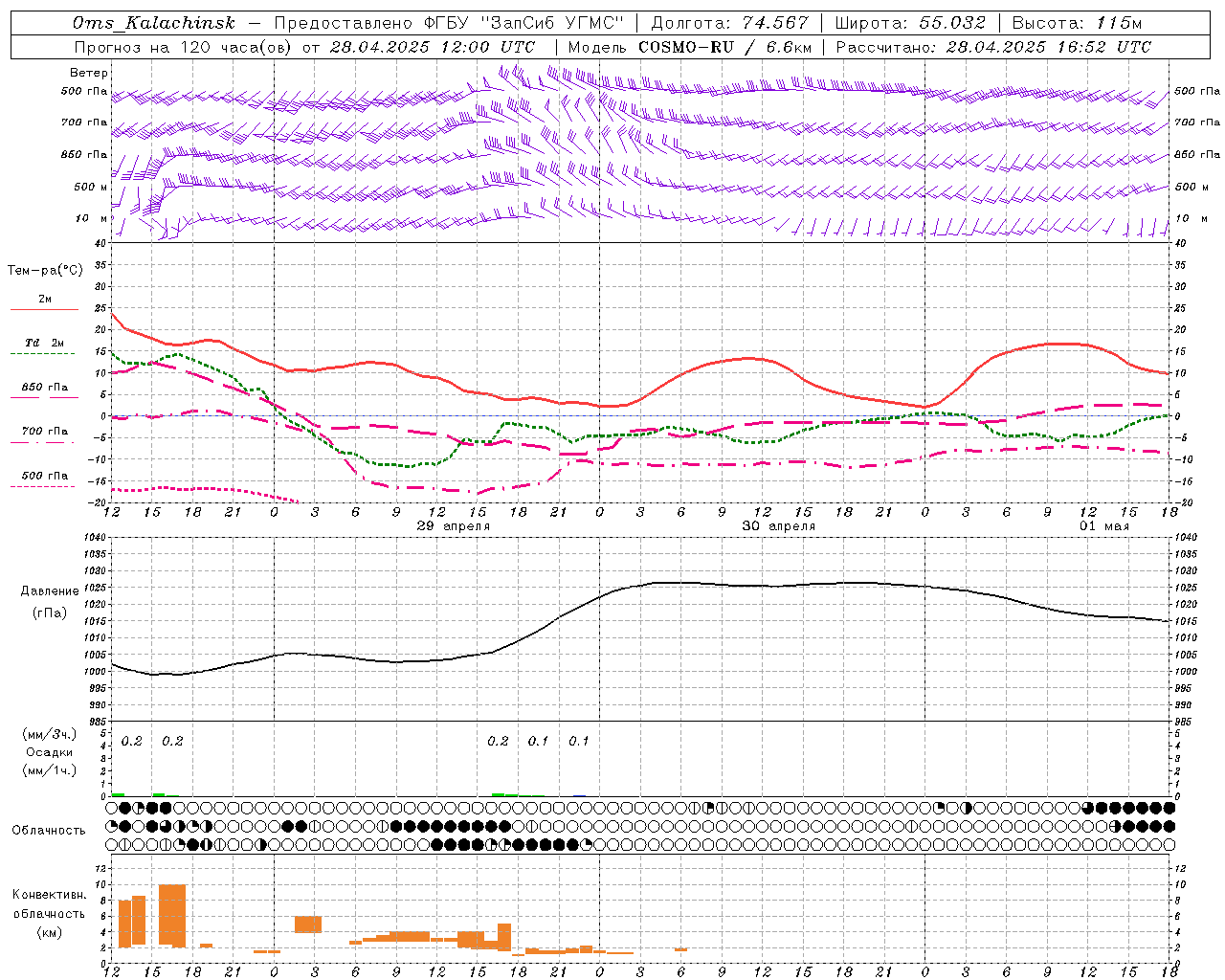The height and width of the screenshot is (980, 1225).
Task: Click the dashed legend line under 'Td 2м'
Action: tap(42, 354)
